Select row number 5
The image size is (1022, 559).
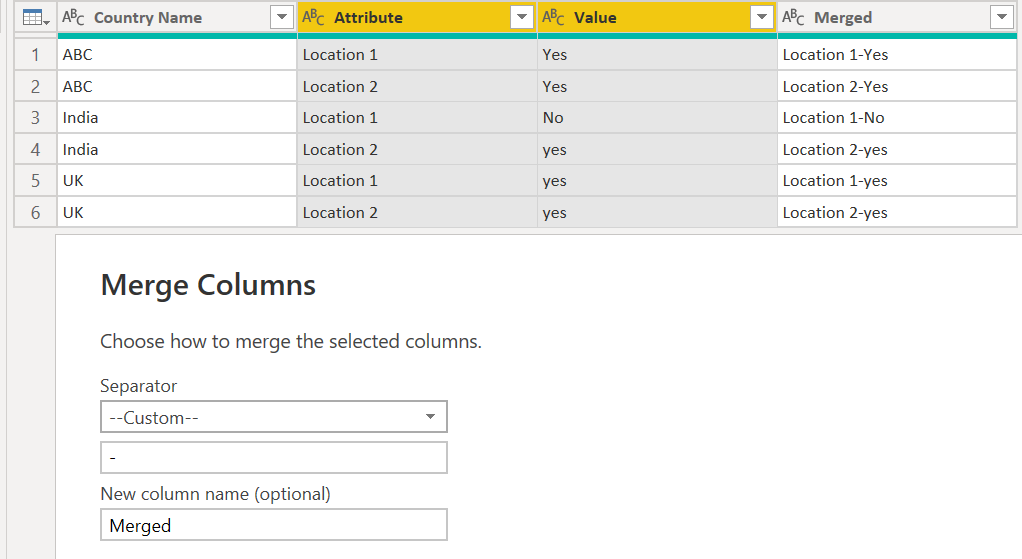[x=36, y=181]
